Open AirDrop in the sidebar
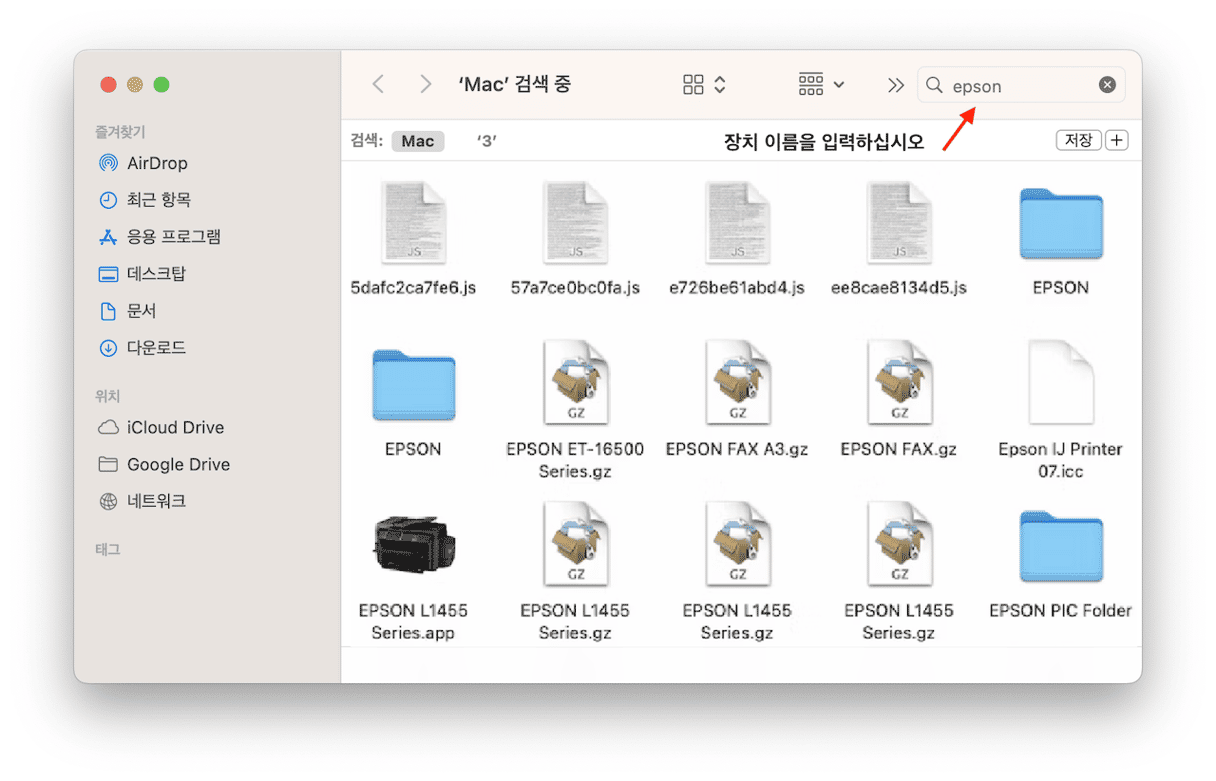The image size is (1216, 781). (144, 163)
